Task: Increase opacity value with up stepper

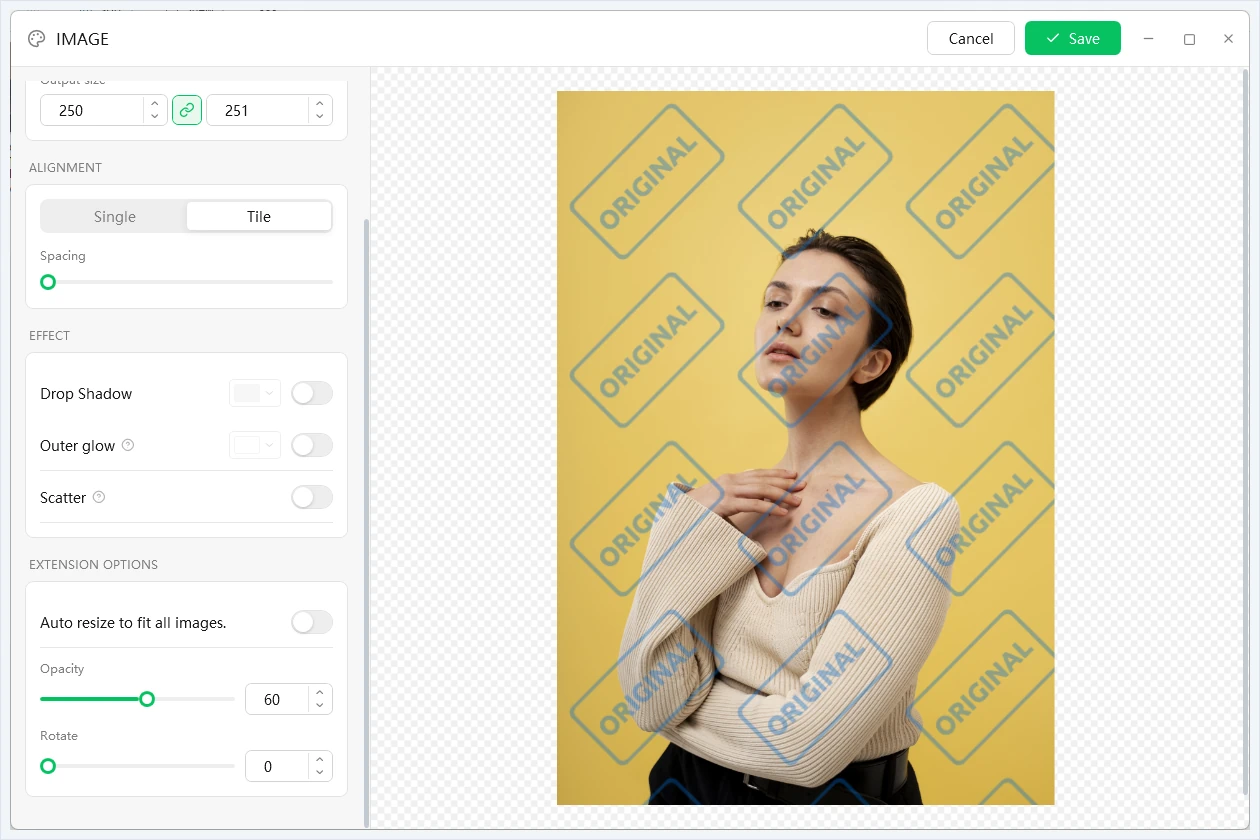Action: click(x=320, y=692)
